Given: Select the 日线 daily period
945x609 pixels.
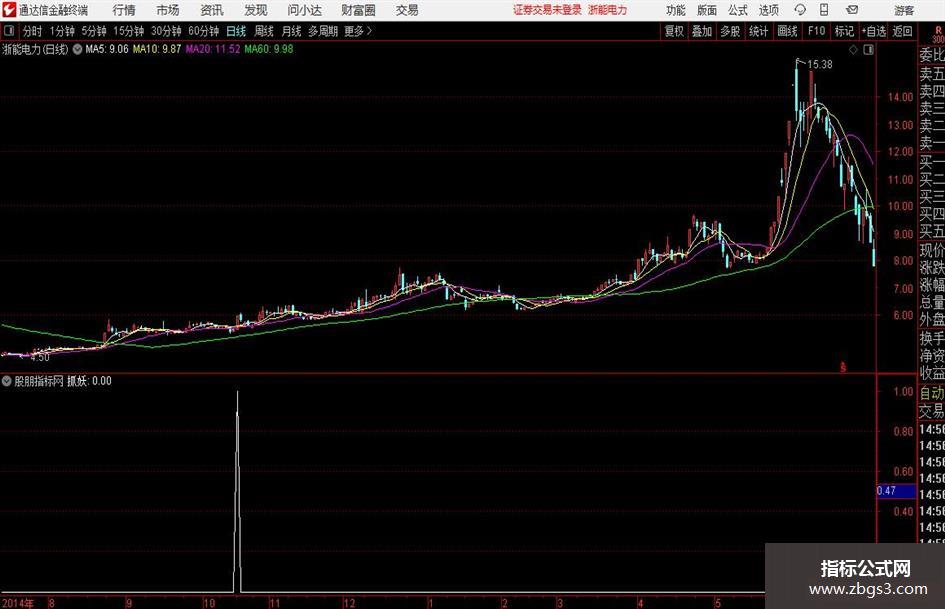Looking at the screenshot, I should [x=236, y=31].
